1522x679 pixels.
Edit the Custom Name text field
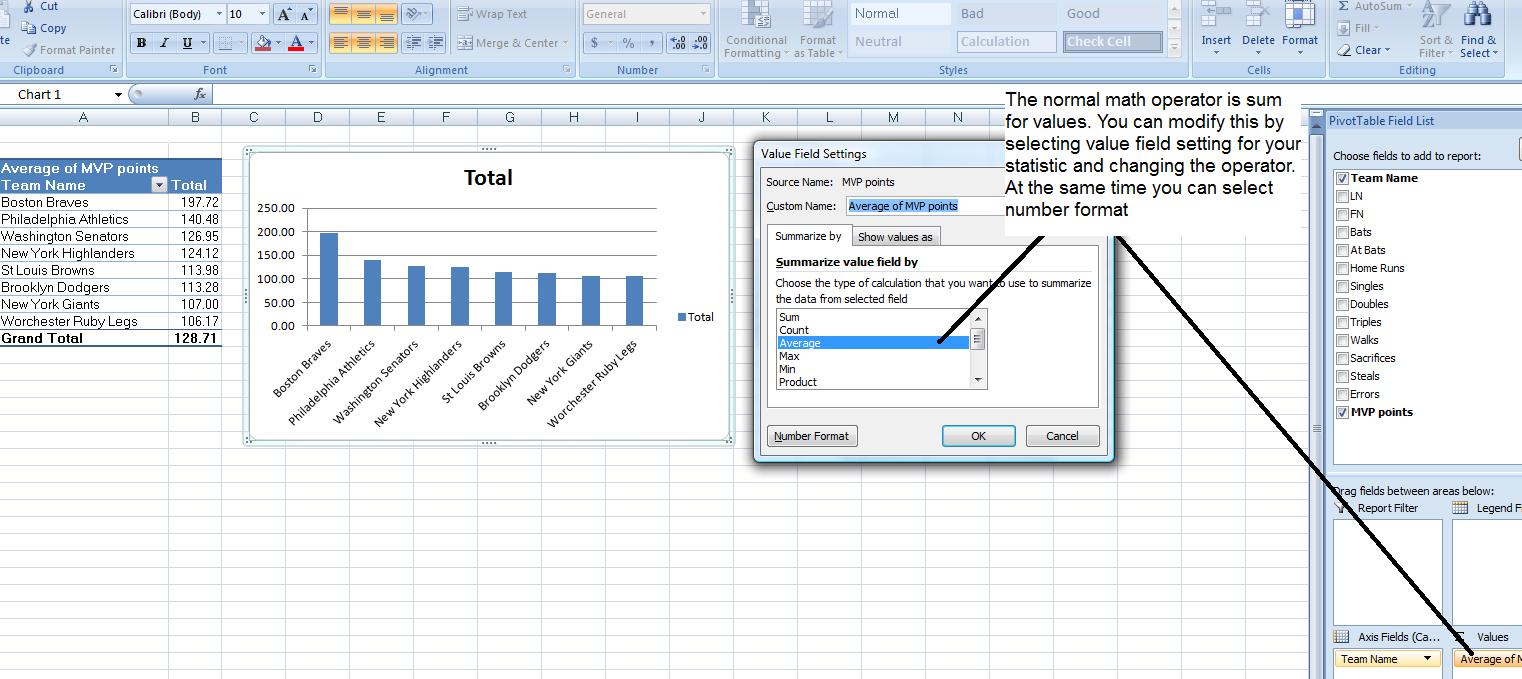click(925, 206)
